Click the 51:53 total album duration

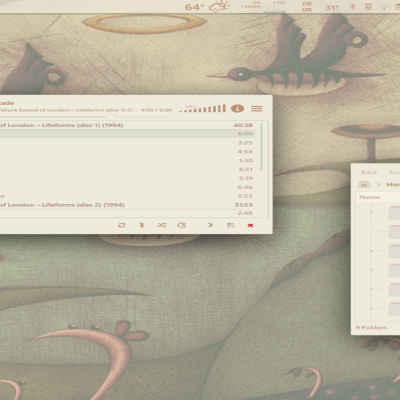(243, 205)
